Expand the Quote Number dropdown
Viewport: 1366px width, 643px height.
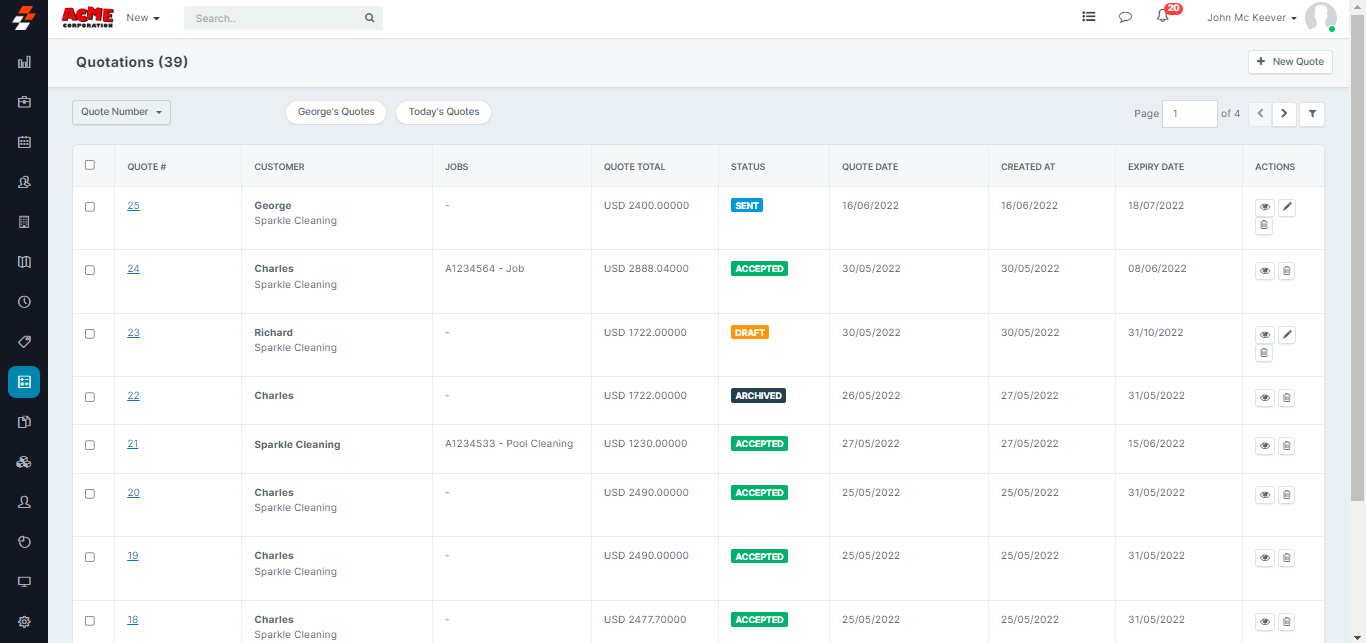pos(121,112)
